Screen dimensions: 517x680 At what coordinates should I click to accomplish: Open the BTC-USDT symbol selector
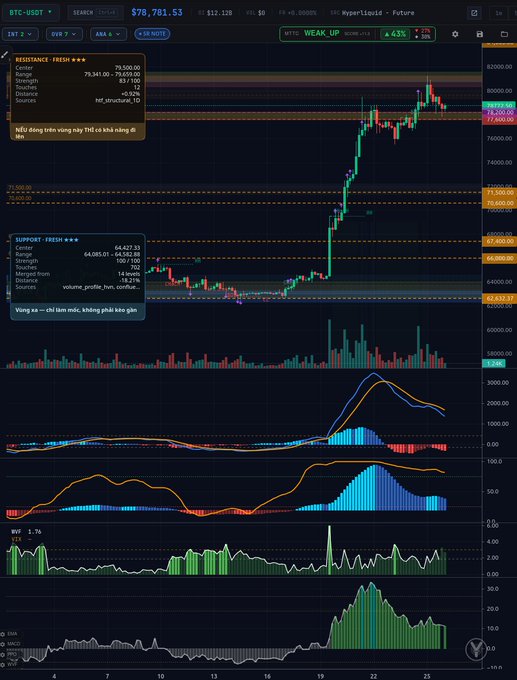click(30, 13)
